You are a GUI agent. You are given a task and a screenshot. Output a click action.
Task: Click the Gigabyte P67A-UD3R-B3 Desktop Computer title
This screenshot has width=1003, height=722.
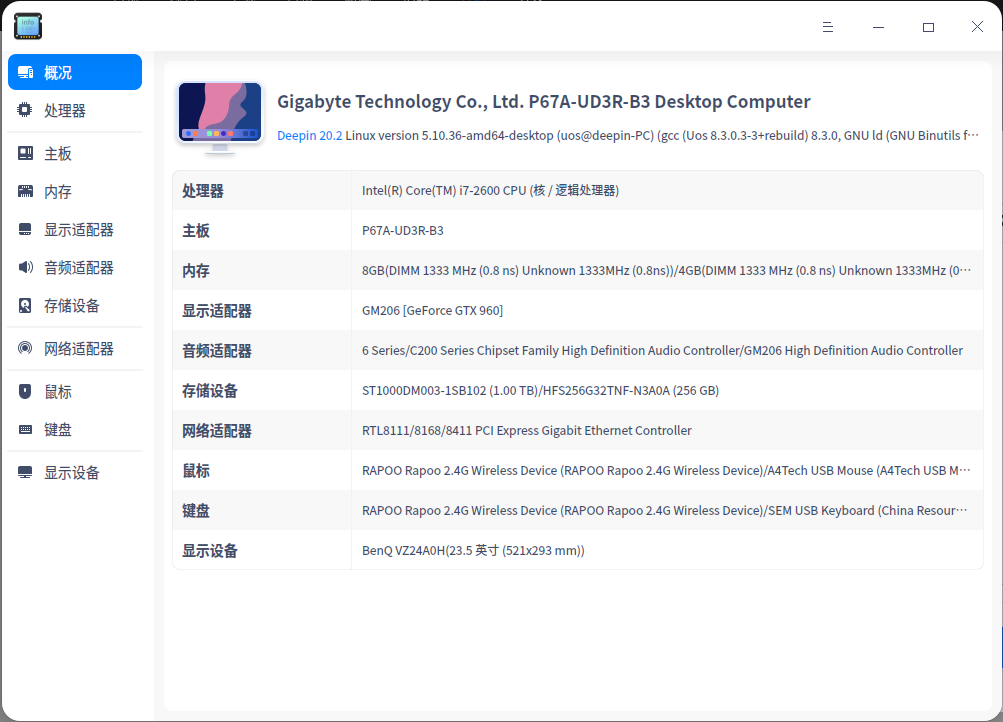click(544, 102)
